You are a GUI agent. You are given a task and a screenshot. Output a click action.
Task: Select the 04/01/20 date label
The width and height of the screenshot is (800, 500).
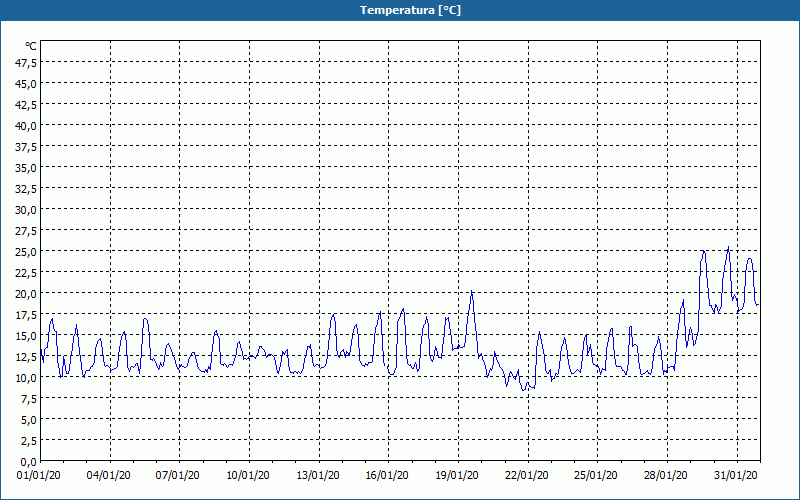coord(109,476)
